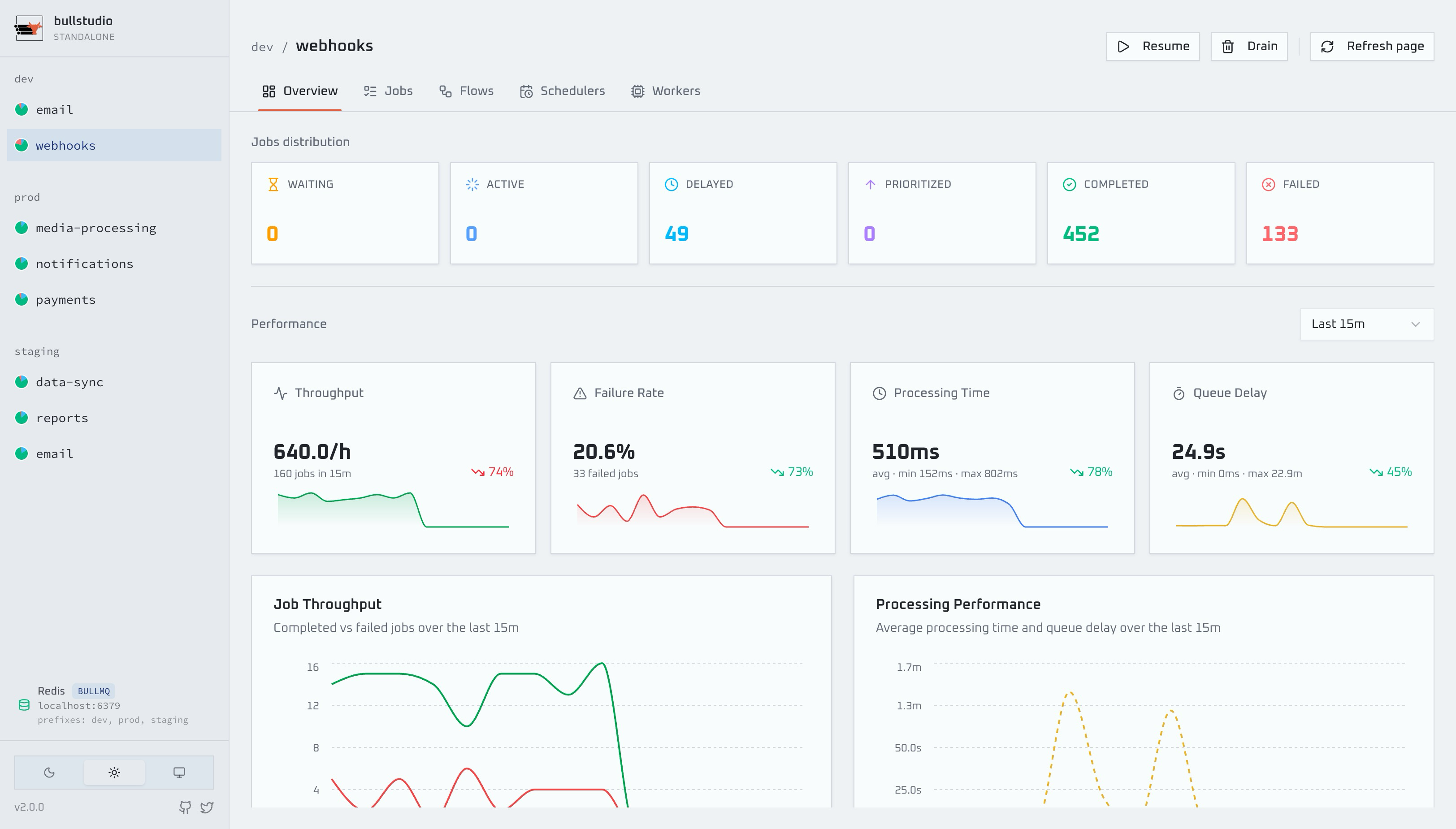Click the Processing Time sparkline chart
The image size is (1456, 829).
click(x=992, y=511)
